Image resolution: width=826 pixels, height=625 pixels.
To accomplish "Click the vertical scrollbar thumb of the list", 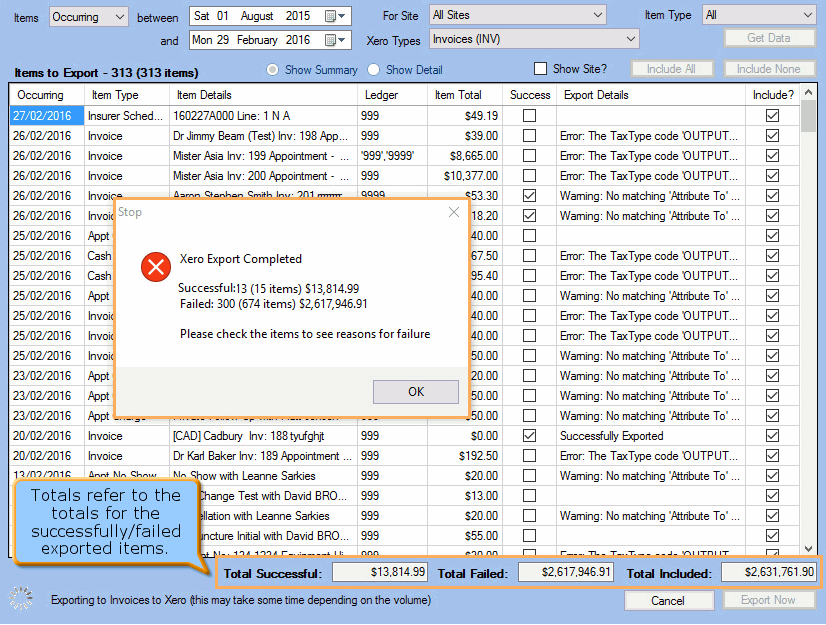I will tap(808, 116).
